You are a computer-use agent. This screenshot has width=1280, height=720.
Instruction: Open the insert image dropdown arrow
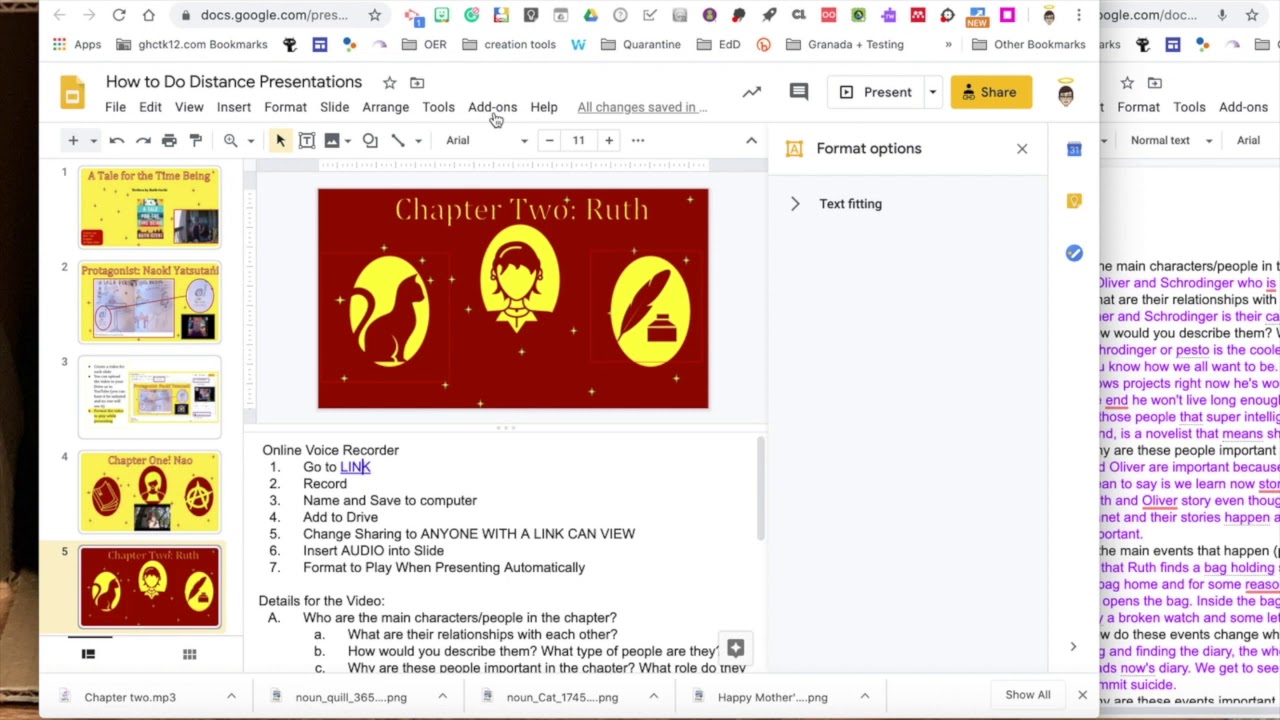[x=347, y=141]
